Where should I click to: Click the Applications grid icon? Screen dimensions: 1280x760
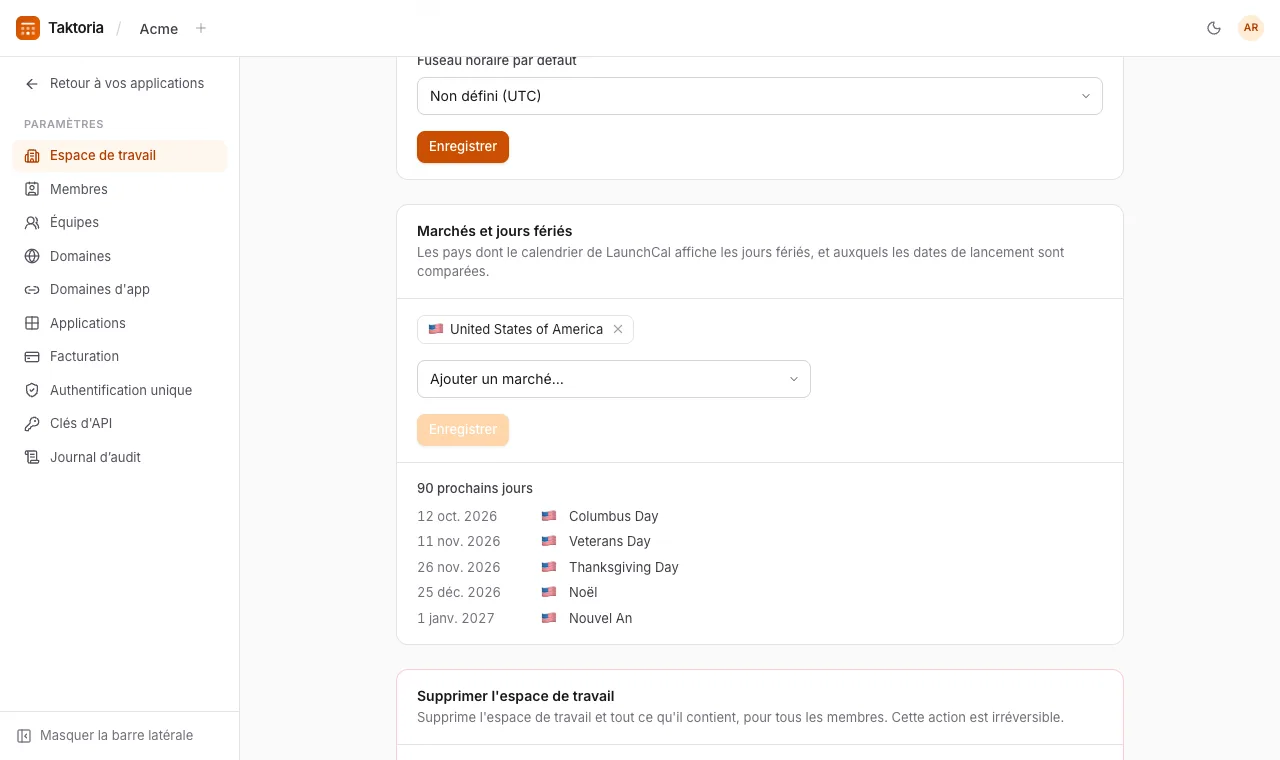point(32,323)
